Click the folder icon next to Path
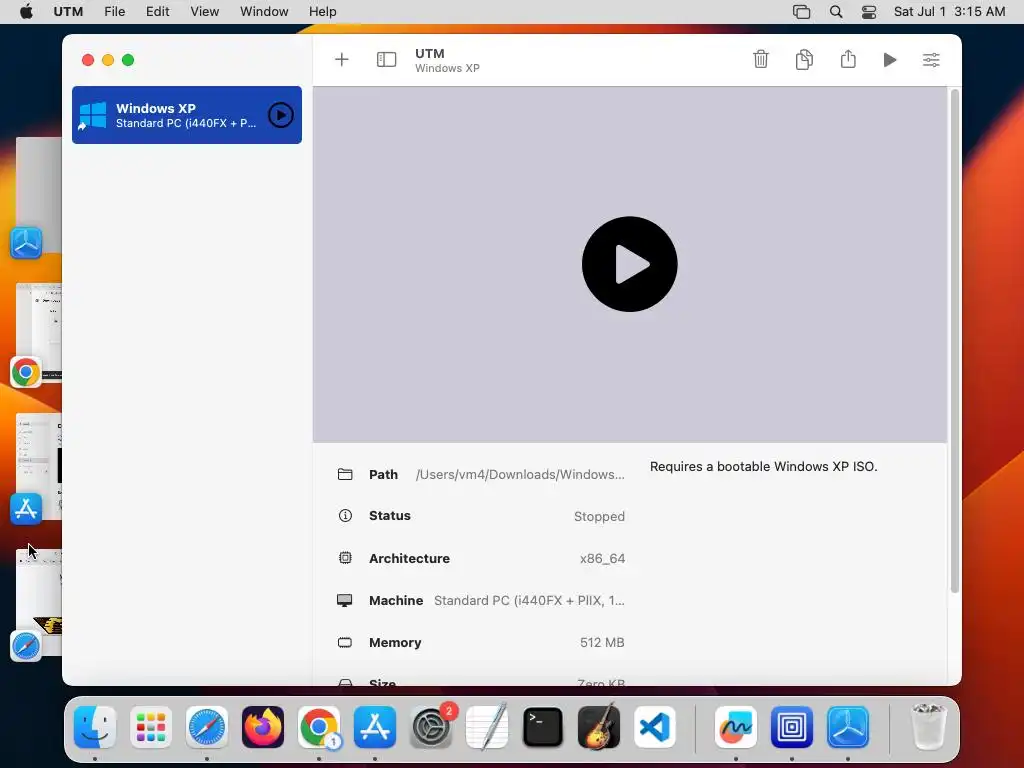This screenshot has width=1024, height=768. point(345,474)
